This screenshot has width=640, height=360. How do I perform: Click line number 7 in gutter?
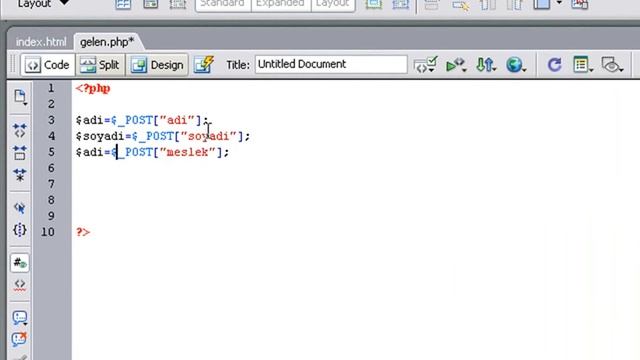pyautogui.click(x=51, y=184)
